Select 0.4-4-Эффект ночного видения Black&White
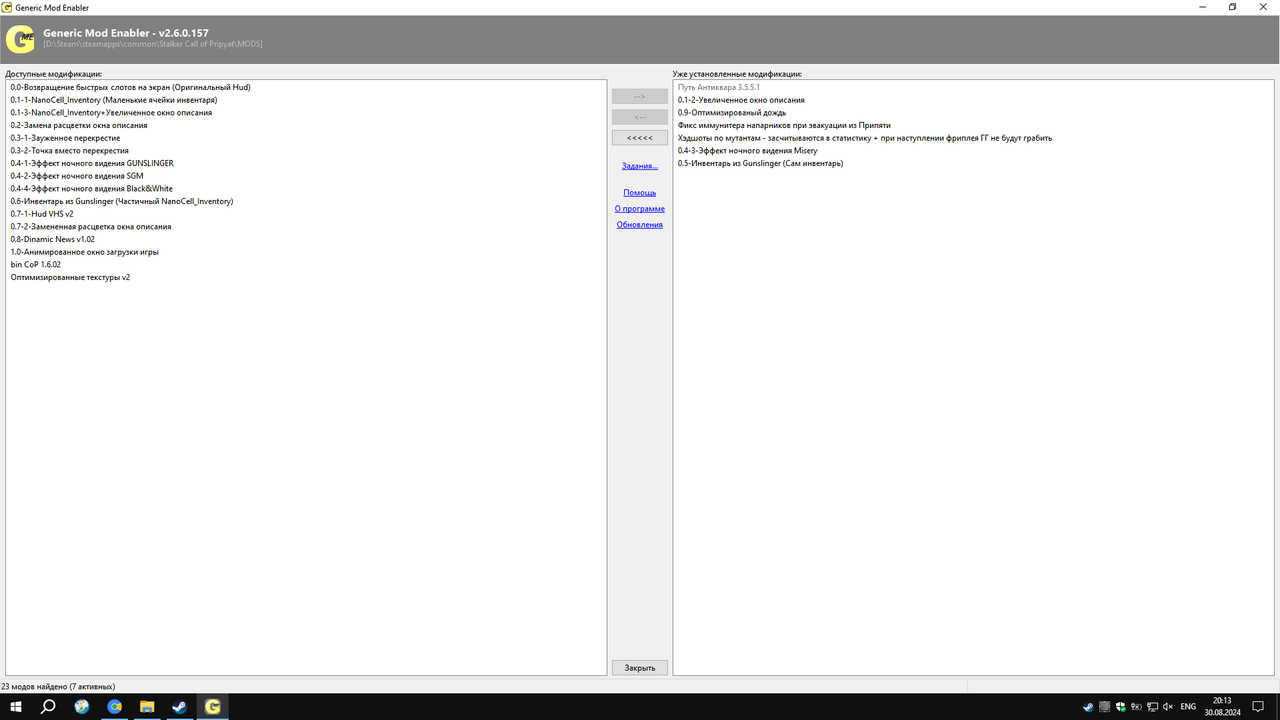The height and width of the screenshot is (720, 1280). tap(91, 188)
